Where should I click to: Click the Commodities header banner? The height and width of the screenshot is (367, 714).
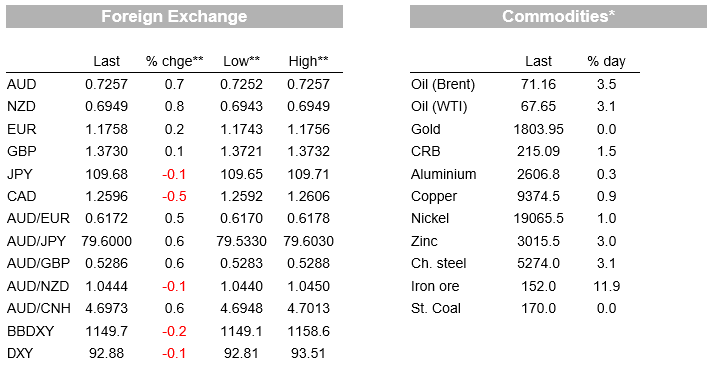pos(558,16)
